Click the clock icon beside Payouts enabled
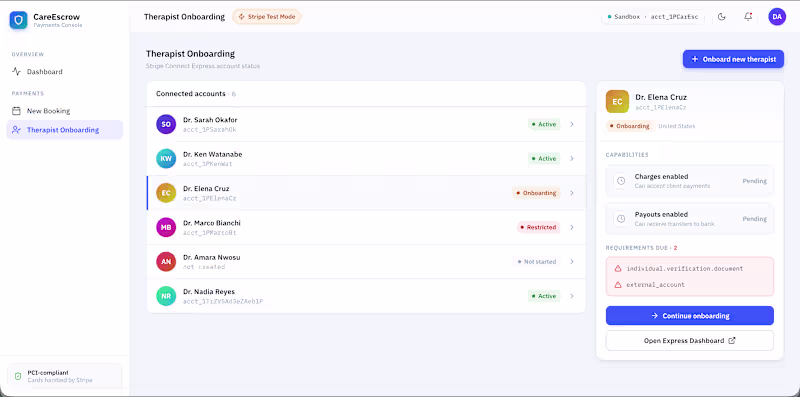The width and height of the screenshot is (800, 397). pyautogui.click(x=621, y=218)
